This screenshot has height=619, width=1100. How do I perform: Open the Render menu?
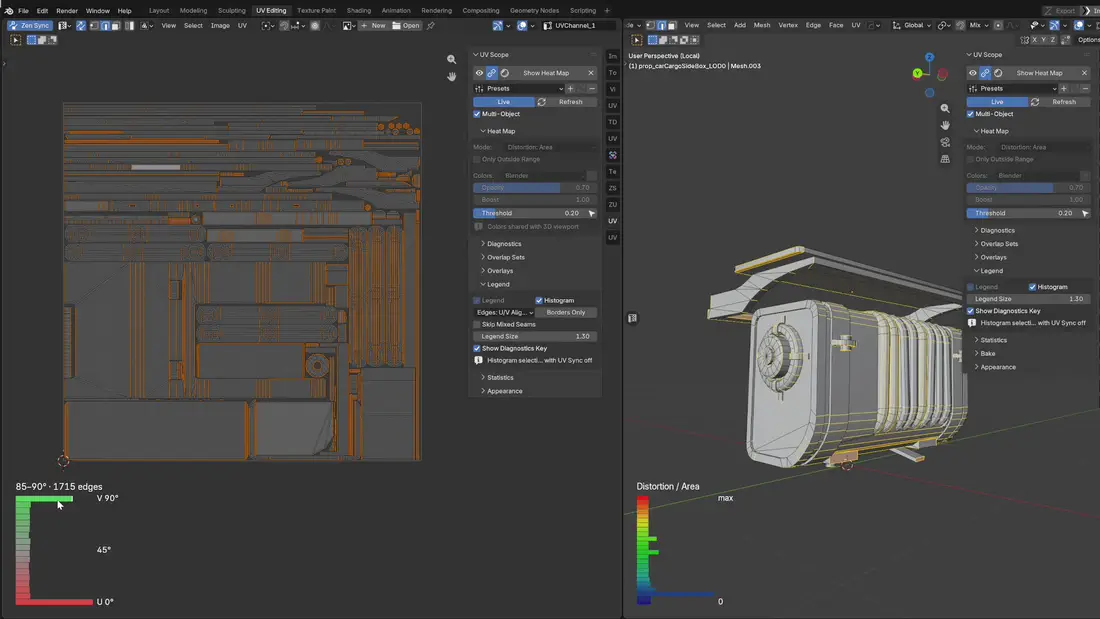tap(67, 11)
